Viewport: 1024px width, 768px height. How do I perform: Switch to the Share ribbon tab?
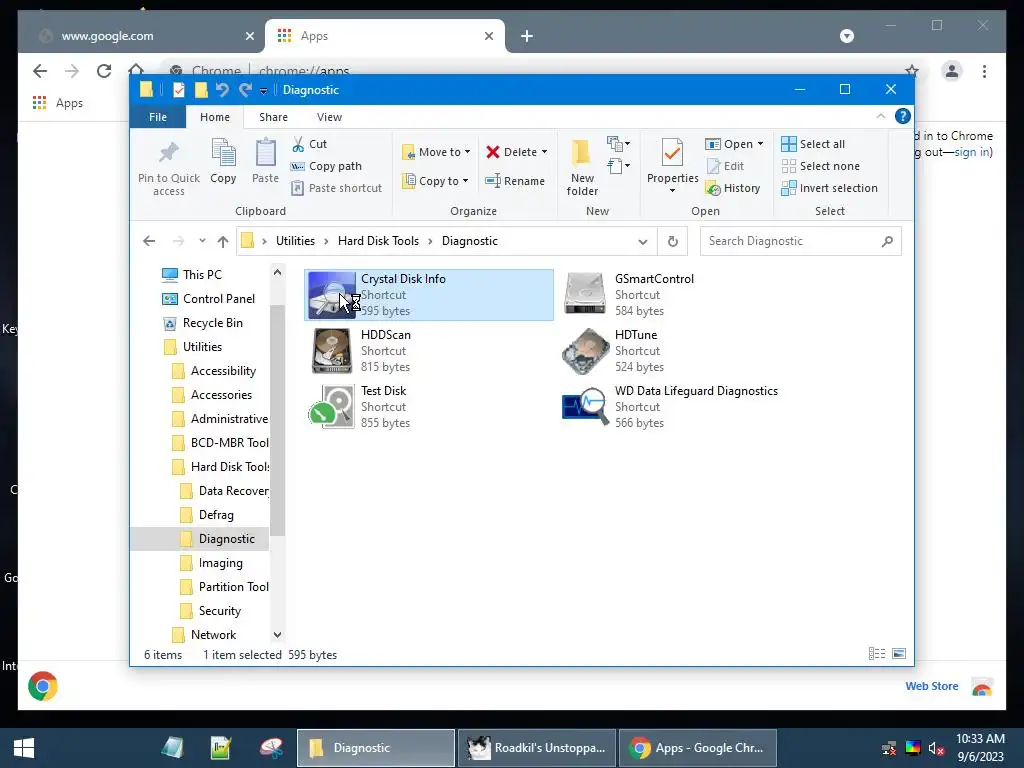click(273, 117)
